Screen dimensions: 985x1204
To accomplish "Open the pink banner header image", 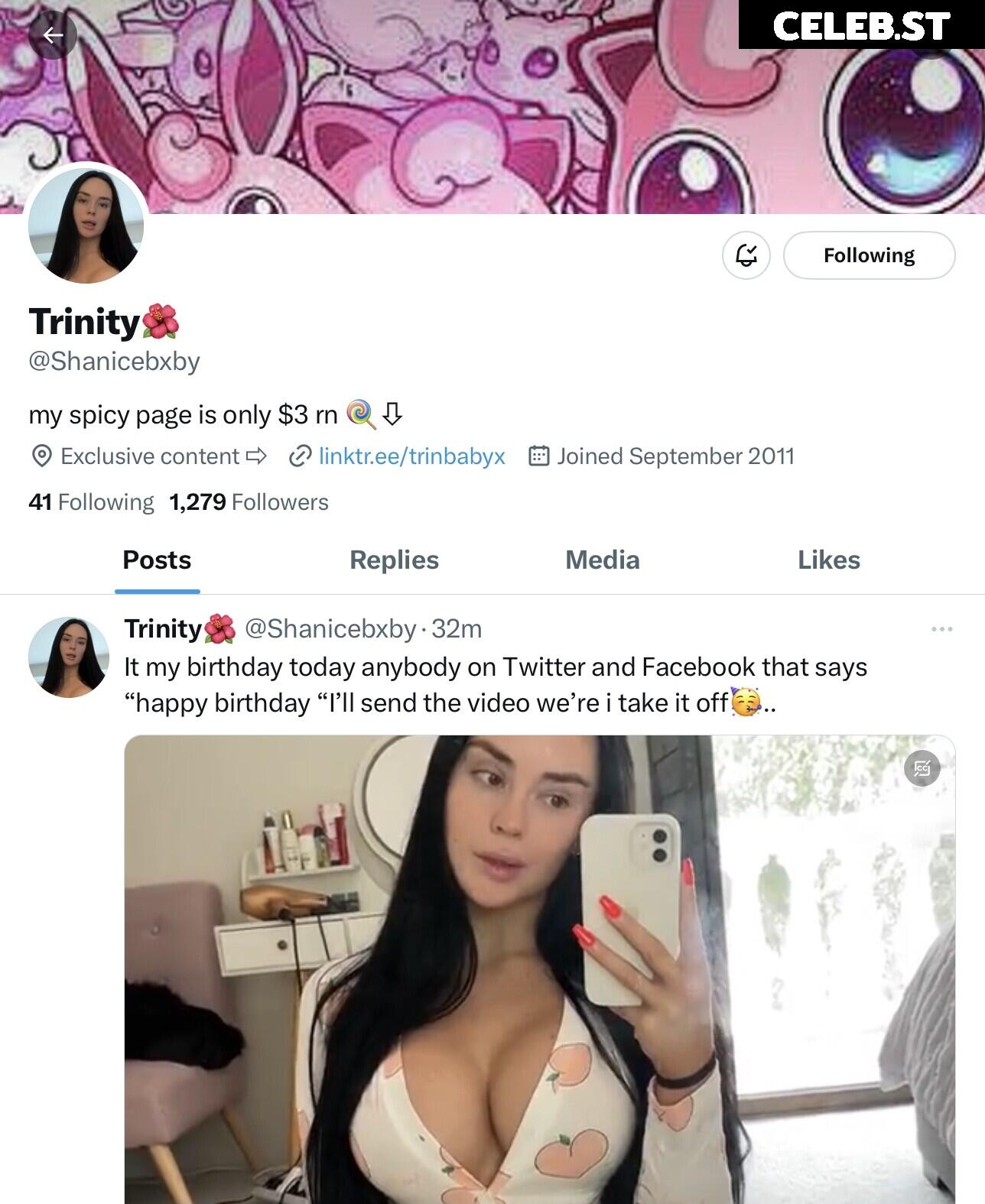I will [492, 107].
